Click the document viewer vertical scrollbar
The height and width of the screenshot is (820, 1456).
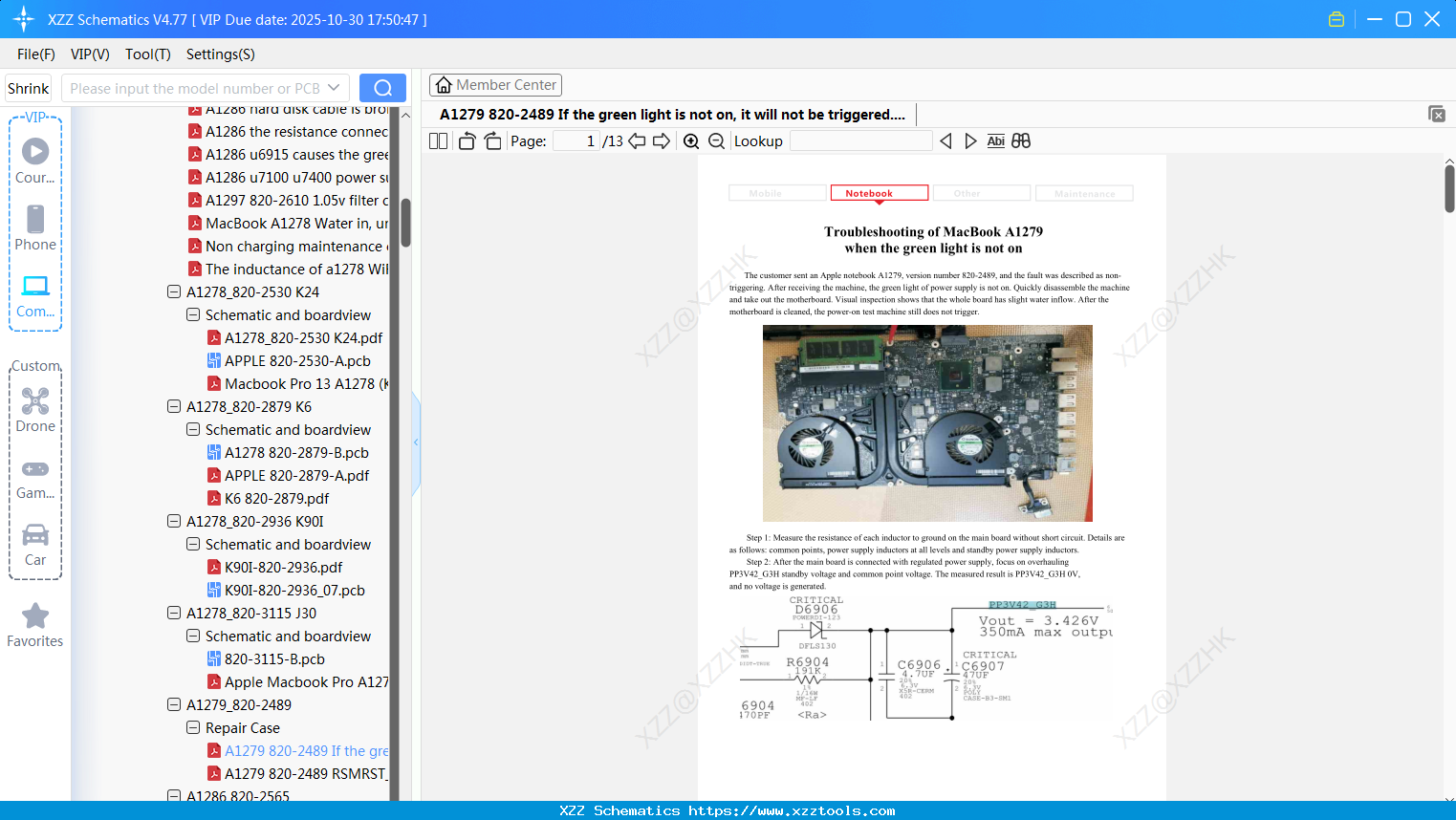(x=1449, y=188)
